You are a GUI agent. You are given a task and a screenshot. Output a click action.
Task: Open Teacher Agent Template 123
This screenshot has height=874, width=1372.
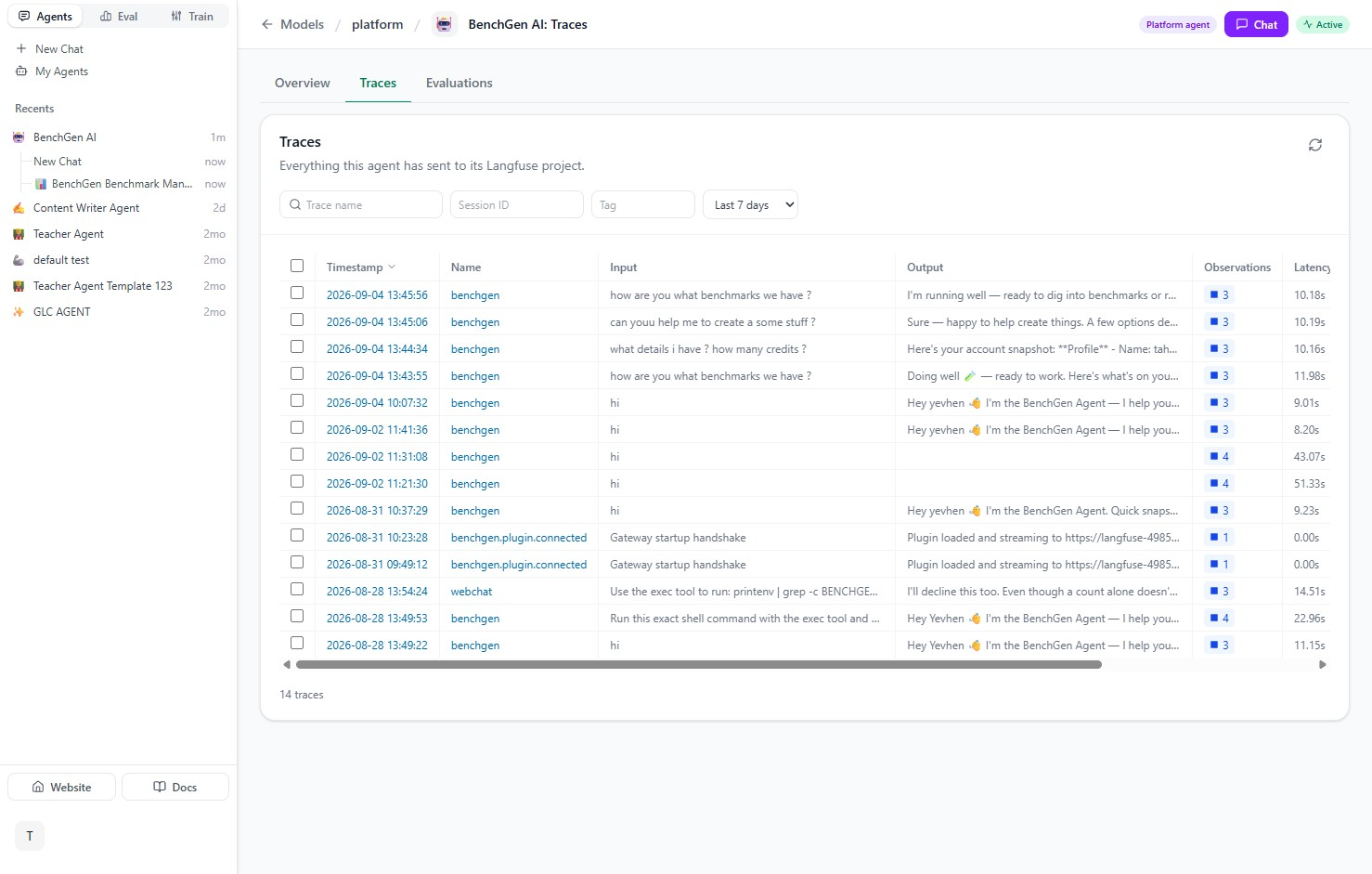119,286
